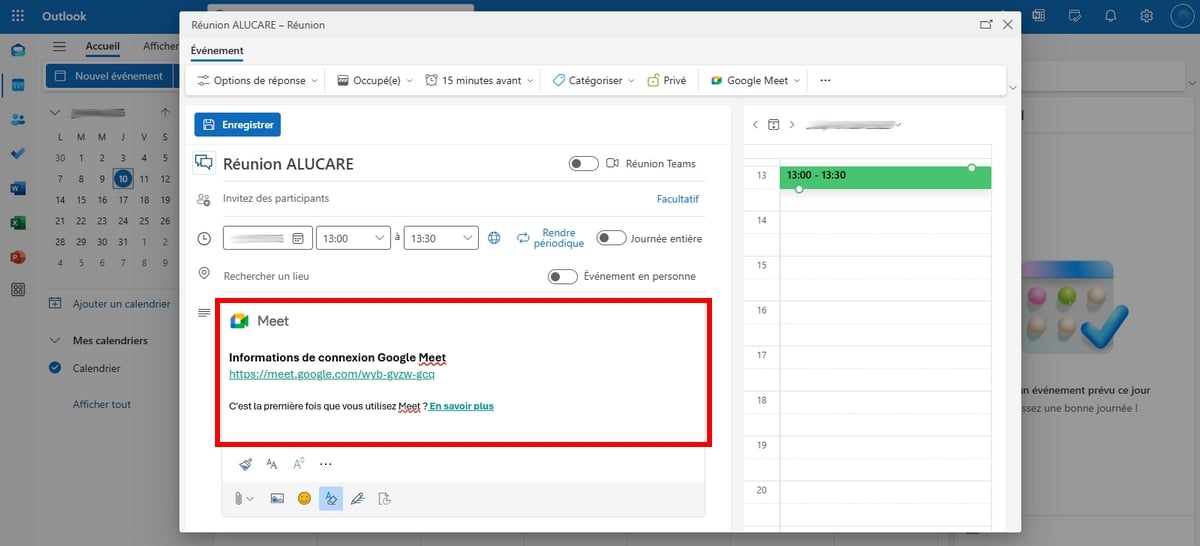Select the green 13:00 - 13:30 event block
Image resolution: width=1200 pixels, height=546 pixels.
885,177
